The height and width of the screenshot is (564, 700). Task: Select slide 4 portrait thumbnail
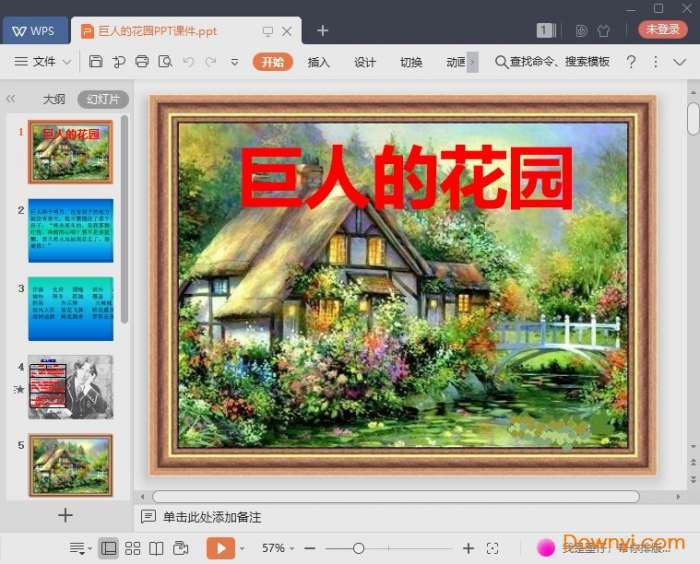pos(71,387)
